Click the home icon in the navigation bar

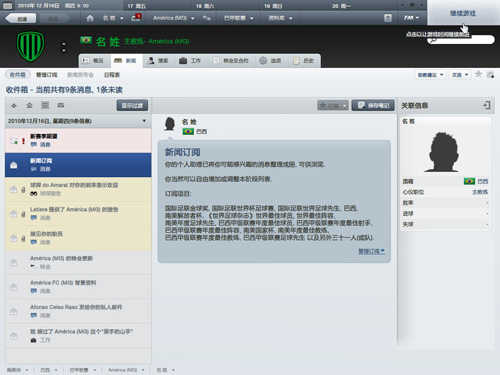[90, 18]
